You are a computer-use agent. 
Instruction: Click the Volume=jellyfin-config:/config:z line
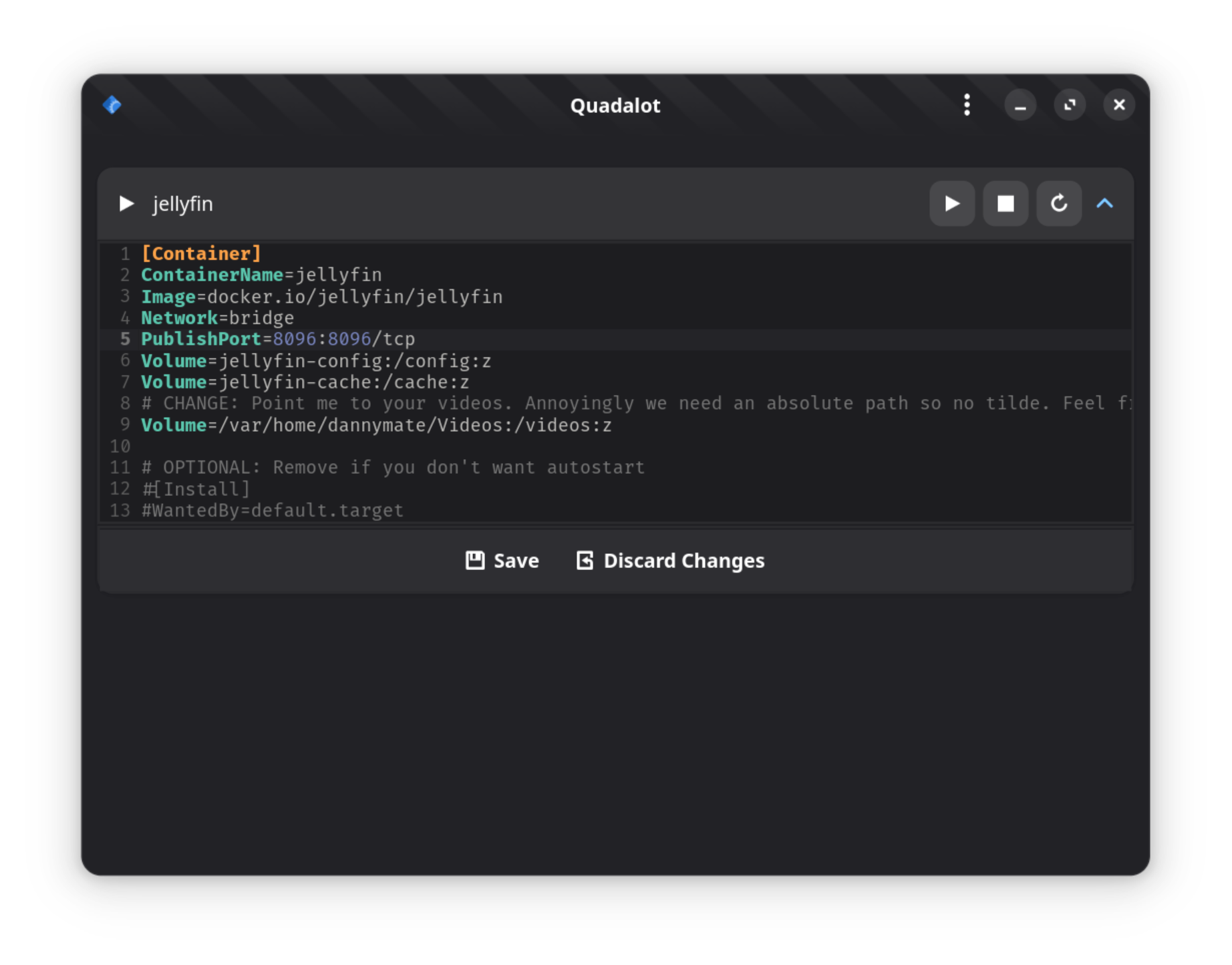pos(316,361)
